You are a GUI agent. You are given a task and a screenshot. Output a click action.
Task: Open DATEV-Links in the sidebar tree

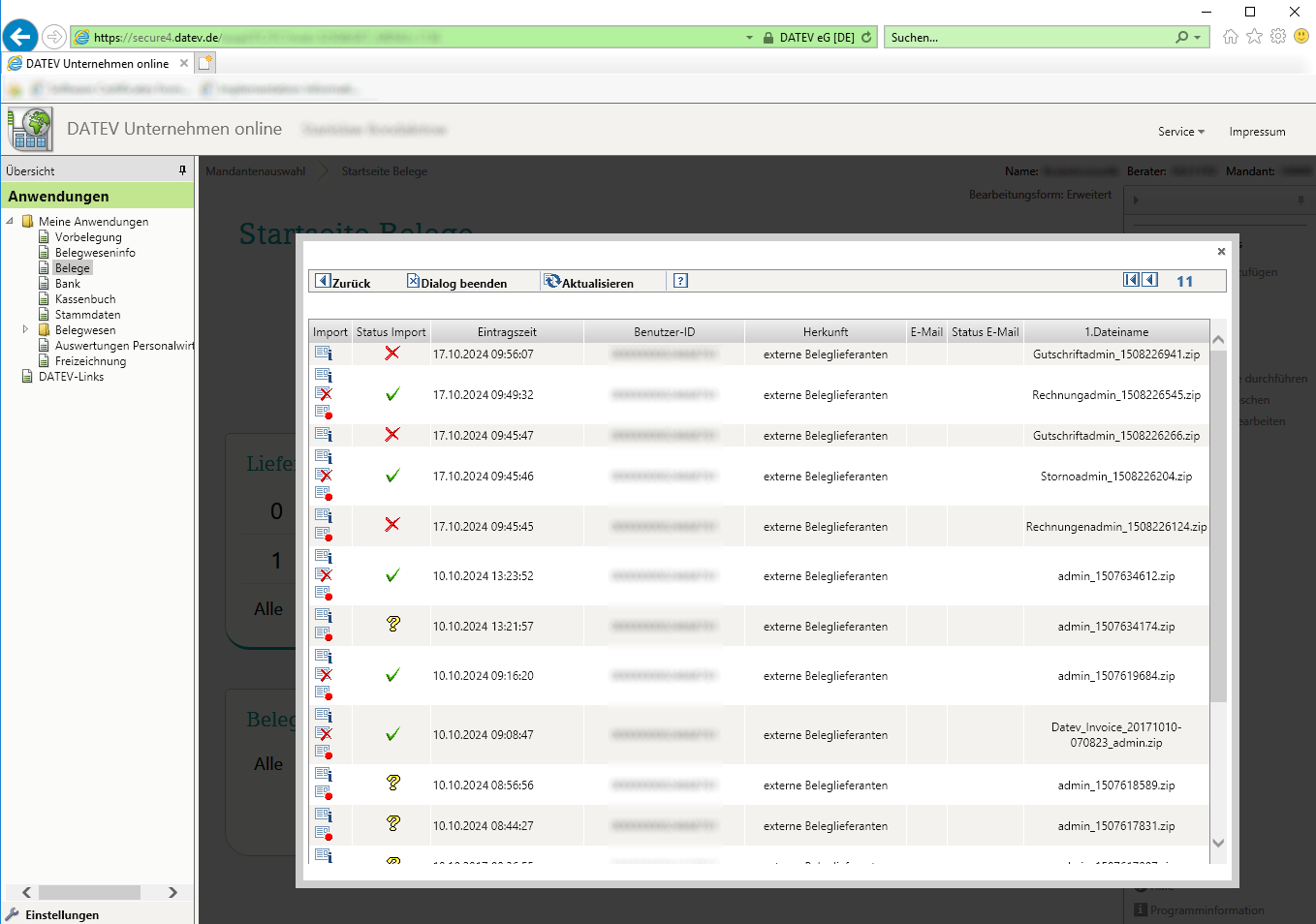[71, 377]
